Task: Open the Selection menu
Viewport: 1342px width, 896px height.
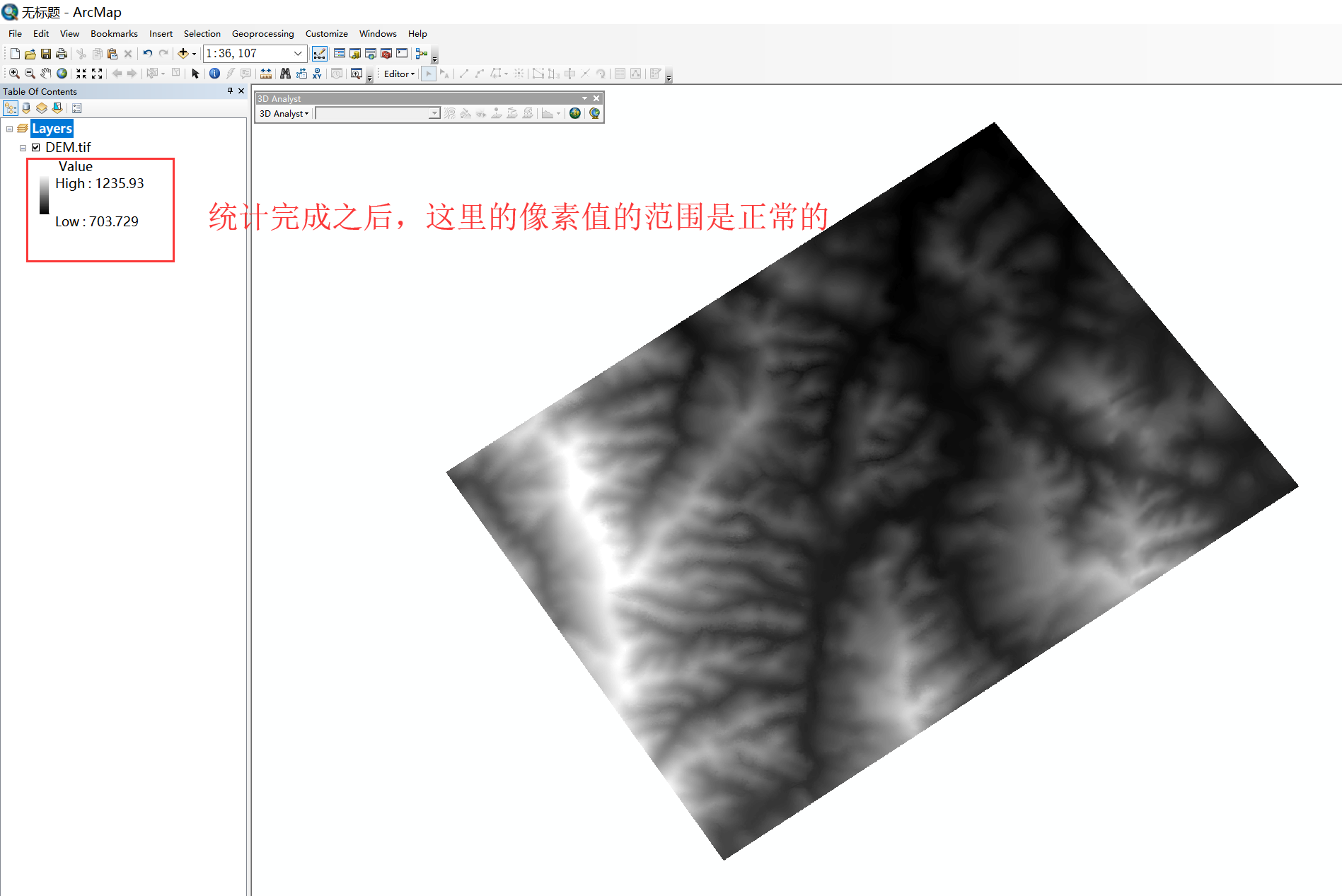Action: click(202, 33)
